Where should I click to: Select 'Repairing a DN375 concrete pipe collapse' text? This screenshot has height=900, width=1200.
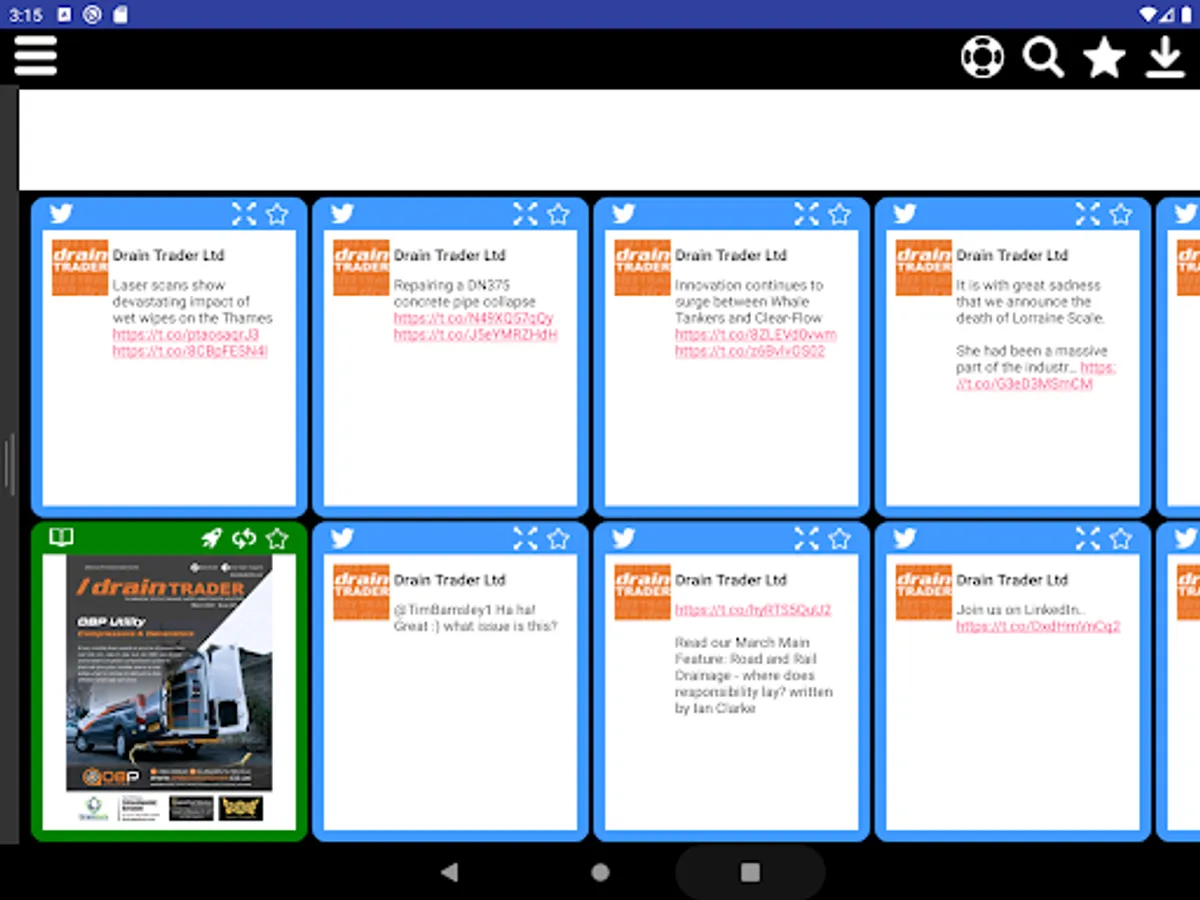click(464, 293)
